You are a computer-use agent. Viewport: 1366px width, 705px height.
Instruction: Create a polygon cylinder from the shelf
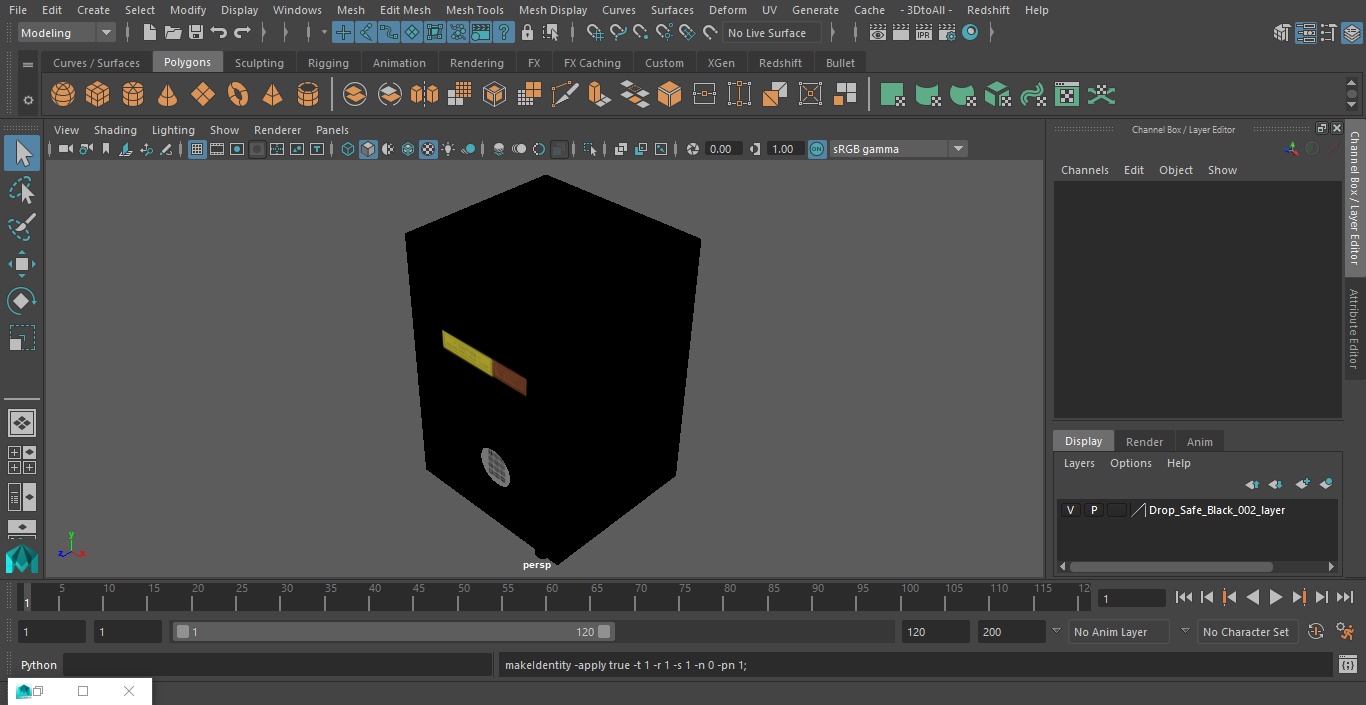[x=133, y=95]
